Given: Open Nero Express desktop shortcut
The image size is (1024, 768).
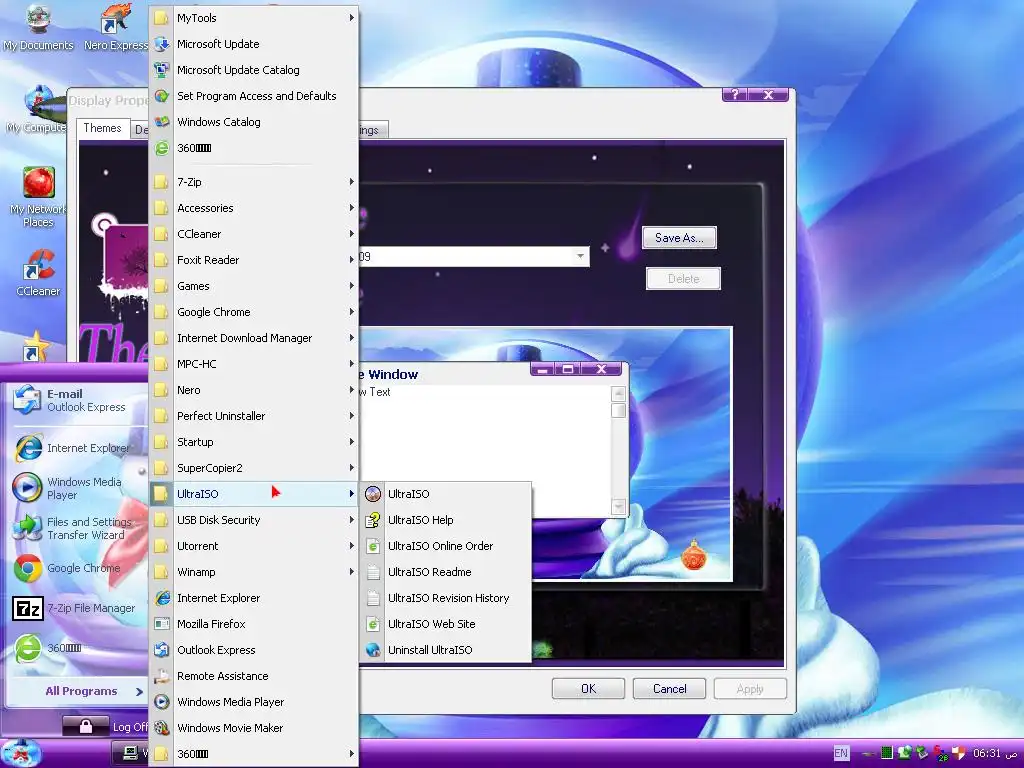Looking at the screenshot, I should pos(116,27).
